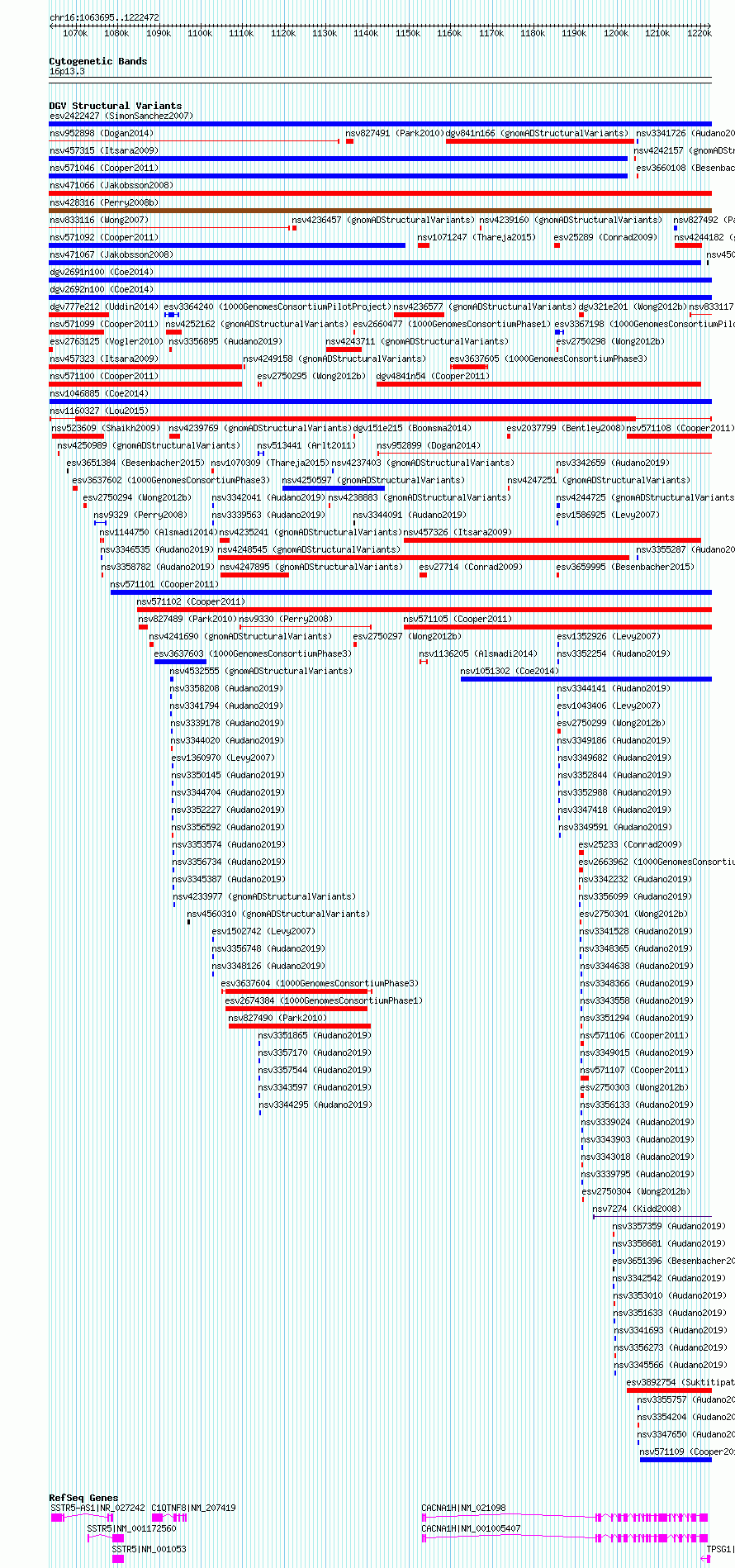The image size is (735, 1568).
Task: Open variant nsv7274 (Kidd2008)
Action: click(x=637, y=1209)
